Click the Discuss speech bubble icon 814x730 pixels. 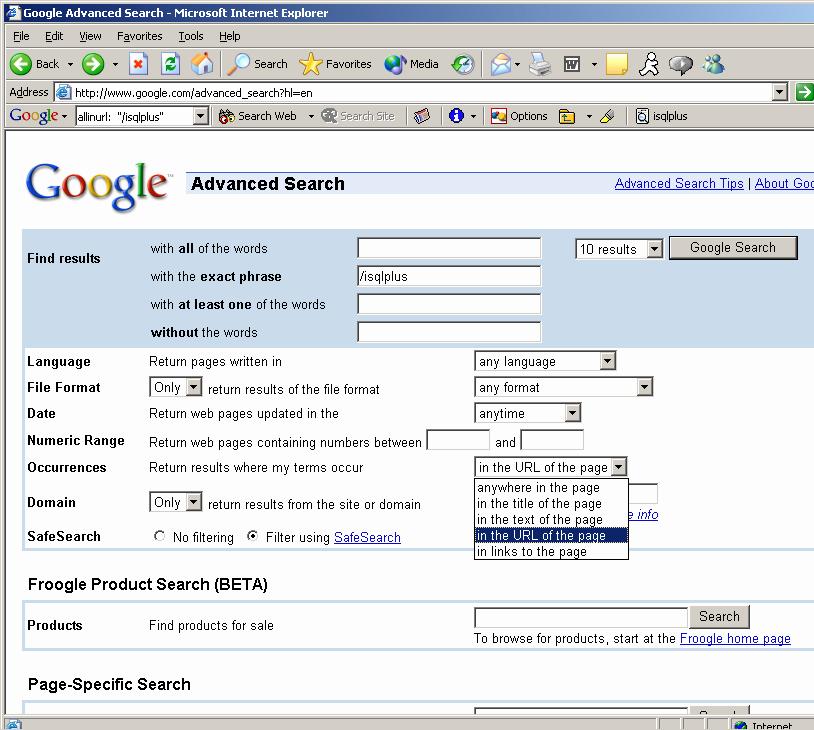(681, 64)
